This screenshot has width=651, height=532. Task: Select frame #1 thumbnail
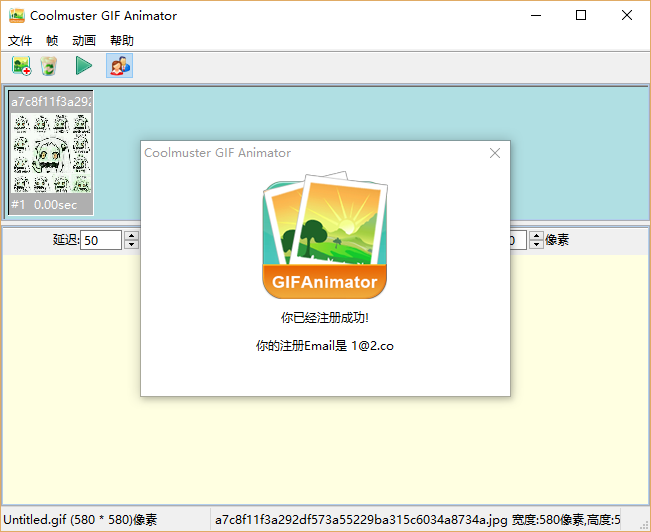(x=51, y=153)
